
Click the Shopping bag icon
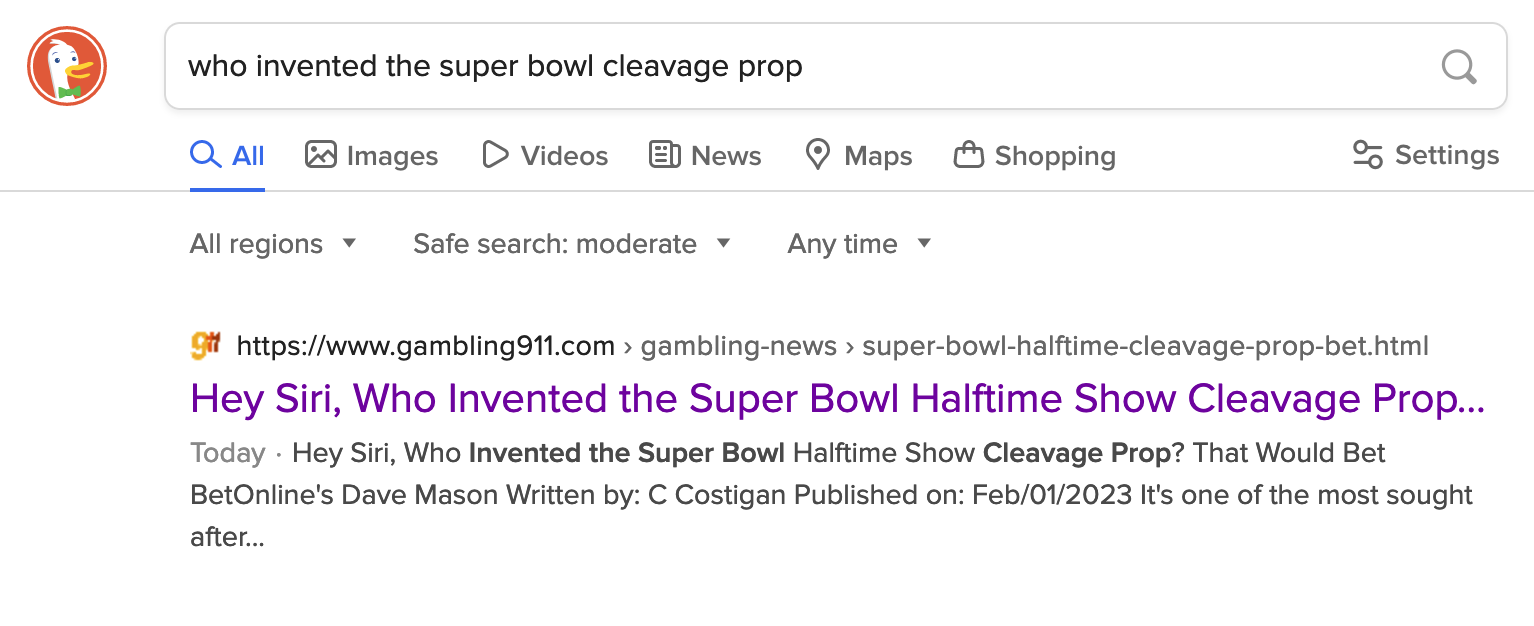click(968, 155)
